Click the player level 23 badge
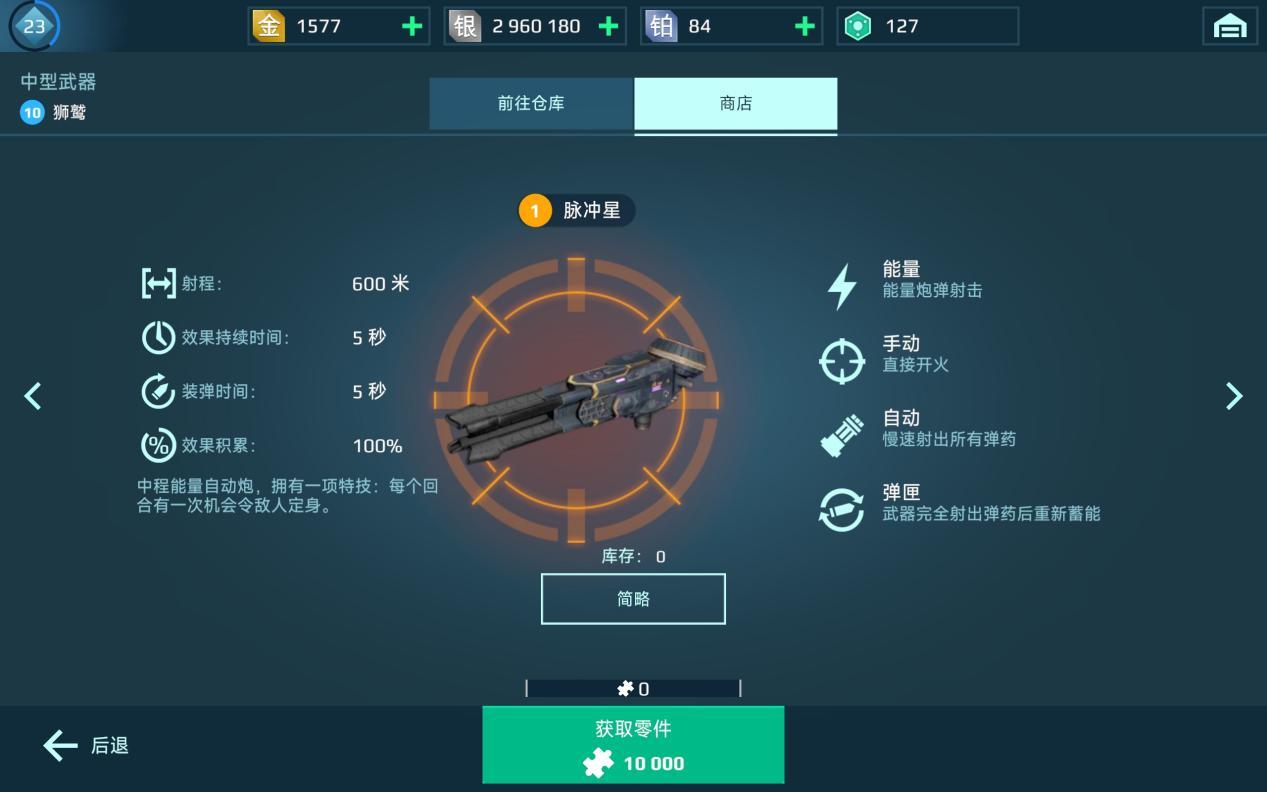Screen dimensions: 1267x792 [34, 26]
